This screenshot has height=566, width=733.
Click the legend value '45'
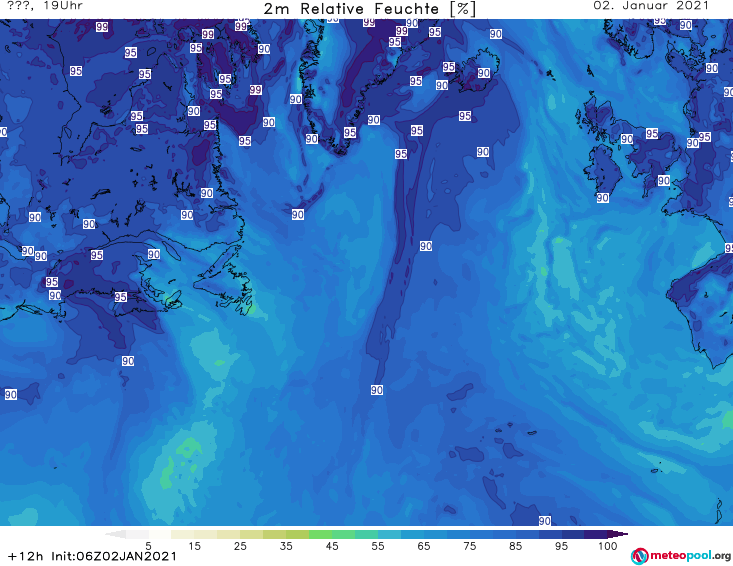[332, 546]
